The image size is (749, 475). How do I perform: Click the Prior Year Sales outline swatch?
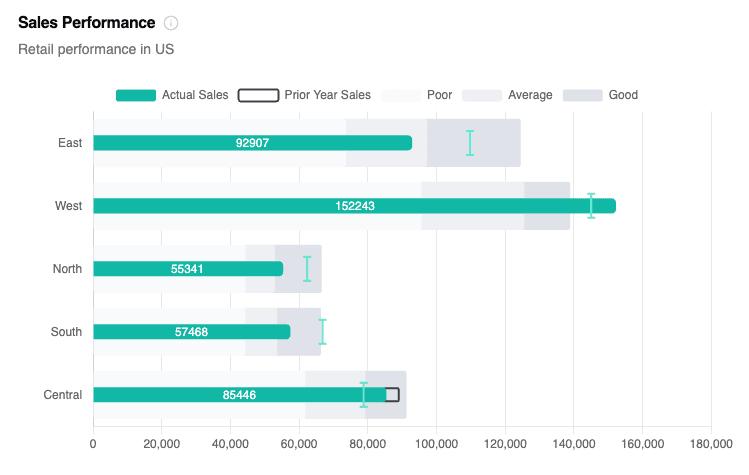[258, 95]
